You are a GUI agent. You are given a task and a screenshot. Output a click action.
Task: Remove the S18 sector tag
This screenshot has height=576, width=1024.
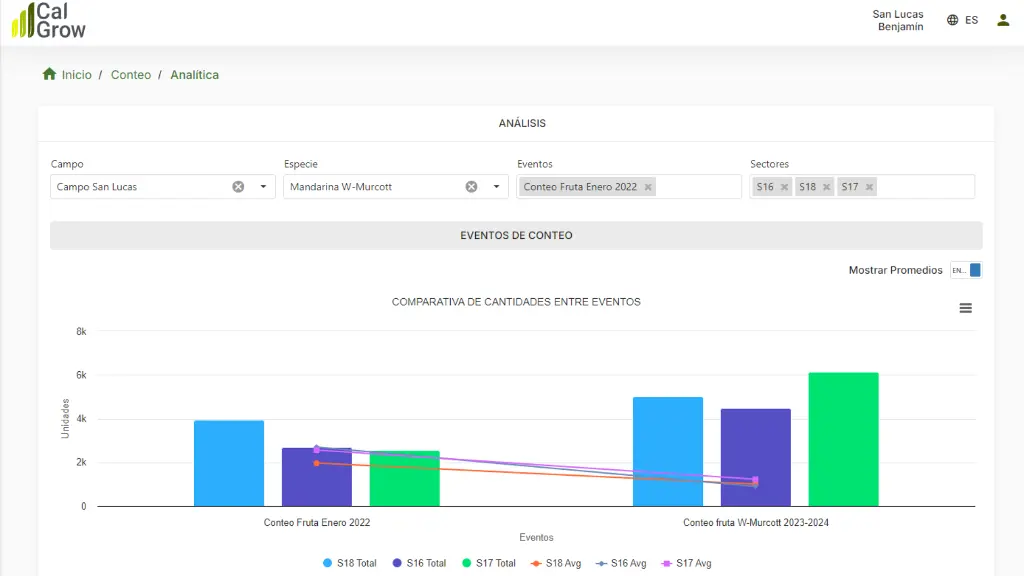click(x=826, y=187)
